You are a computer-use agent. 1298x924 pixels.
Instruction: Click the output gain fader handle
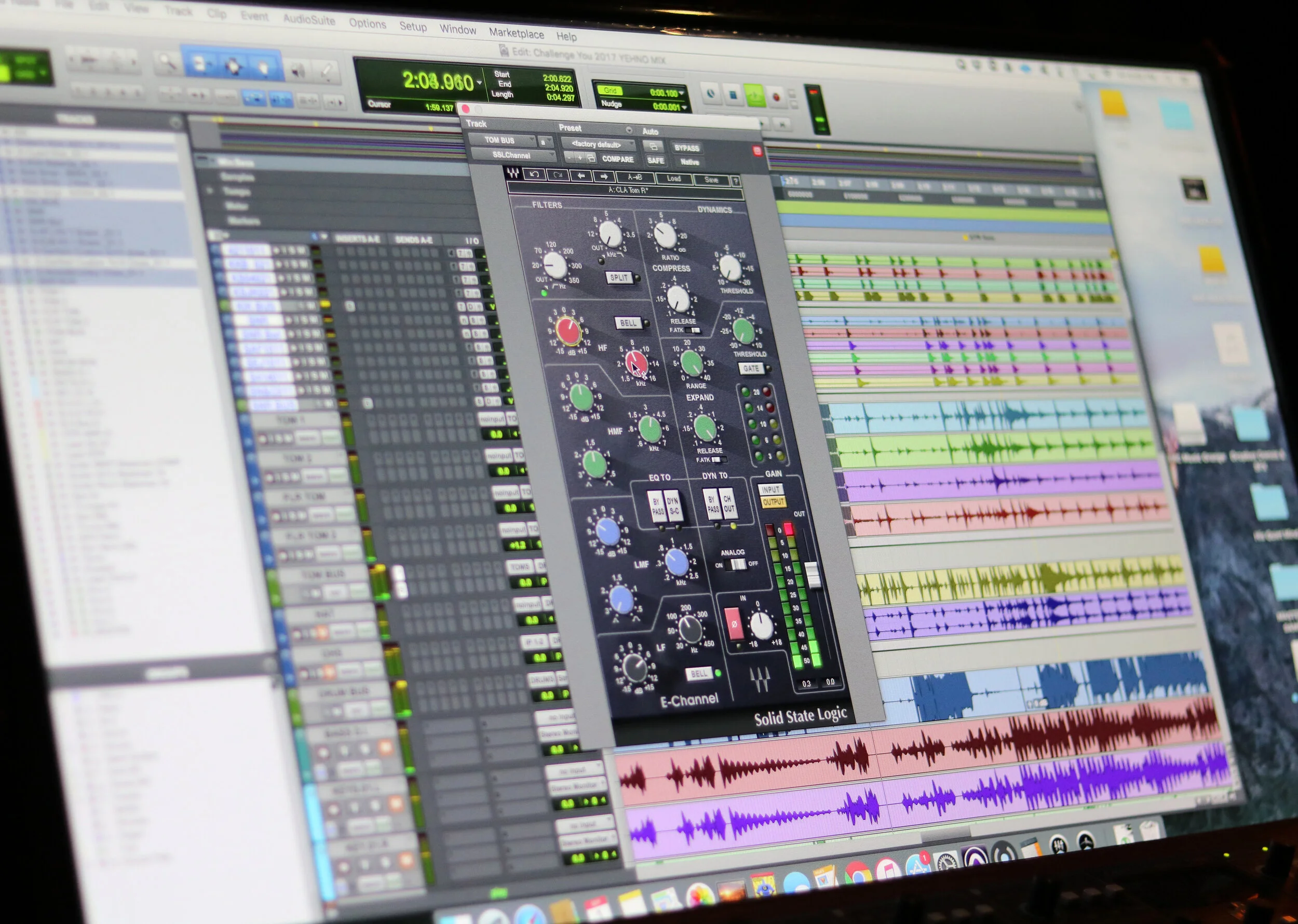(813, 575)
